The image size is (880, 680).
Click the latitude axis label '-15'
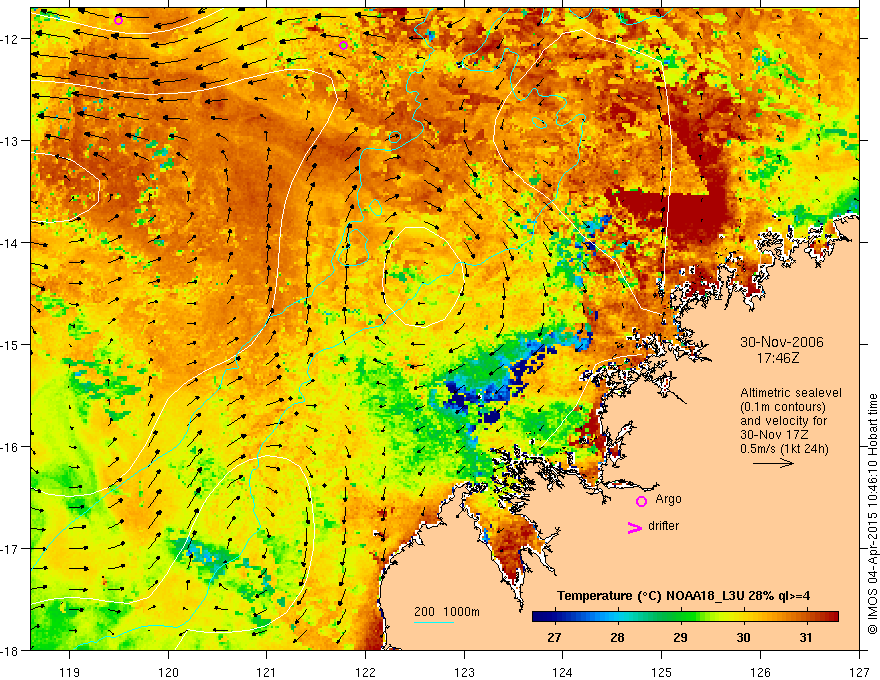pos(11,344)
